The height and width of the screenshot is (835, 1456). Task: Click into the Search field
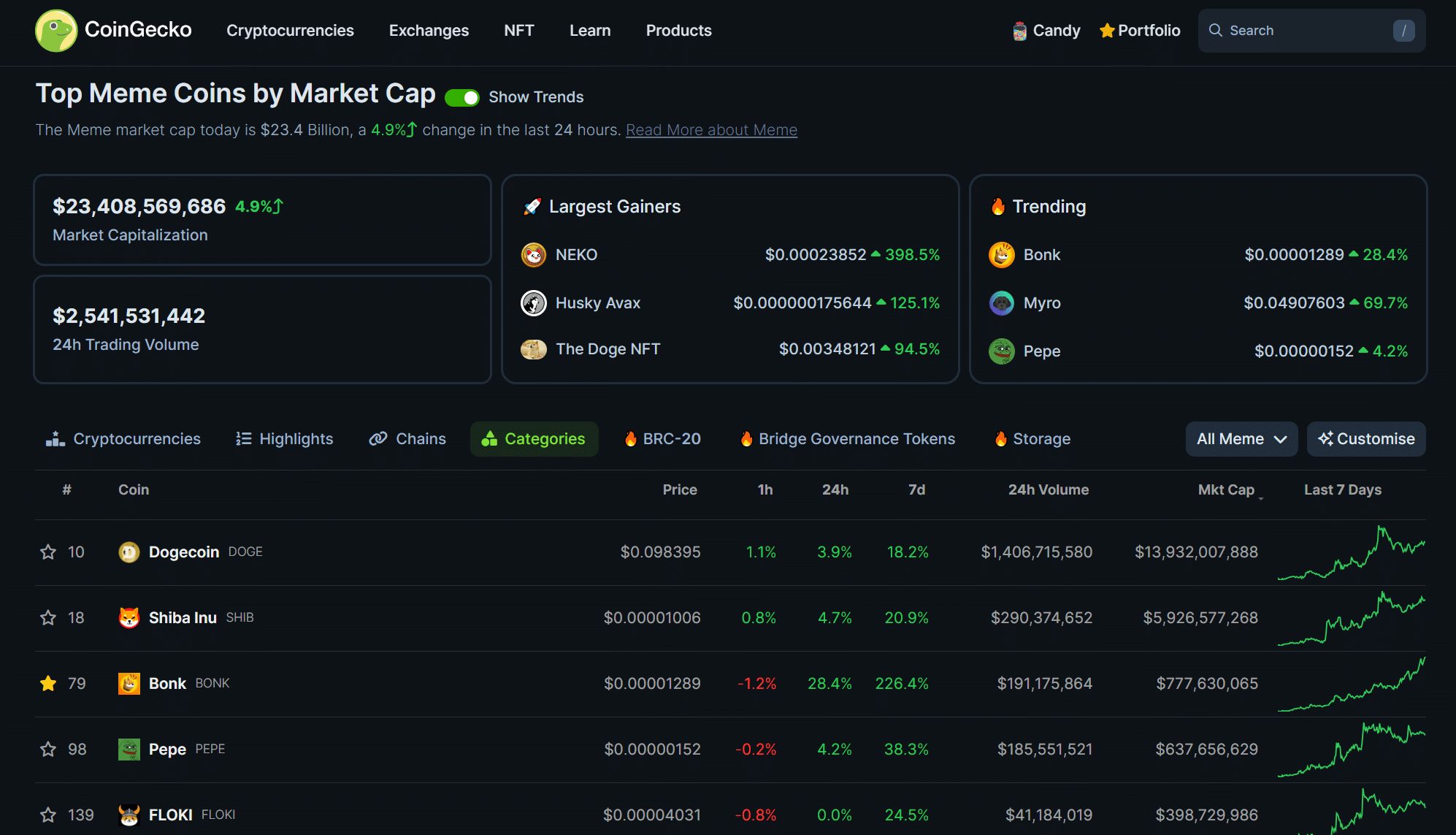coord(1311,31)
